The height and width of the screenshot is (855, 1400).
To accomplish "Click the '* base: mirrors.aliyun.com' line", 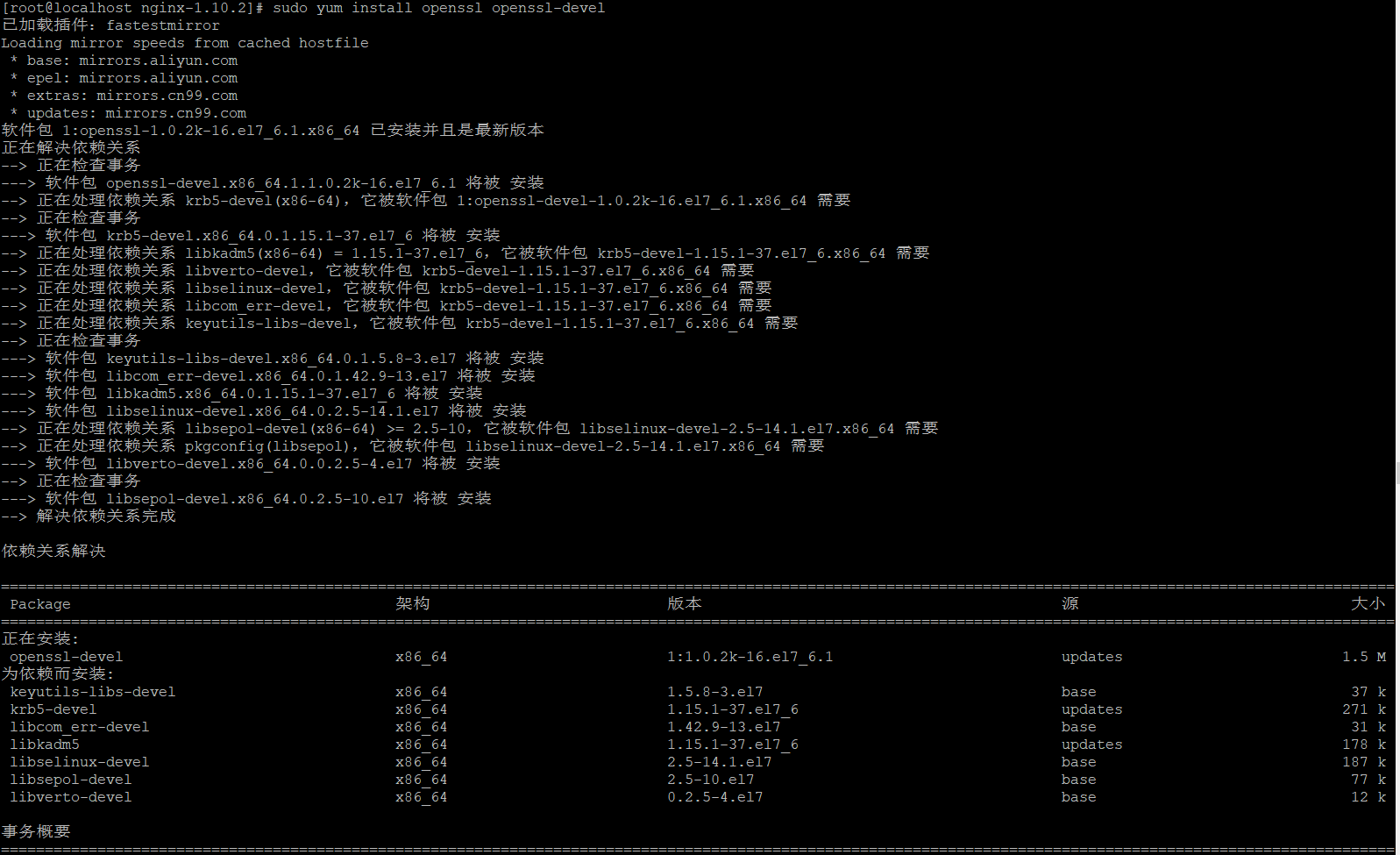I will [124, 61].
